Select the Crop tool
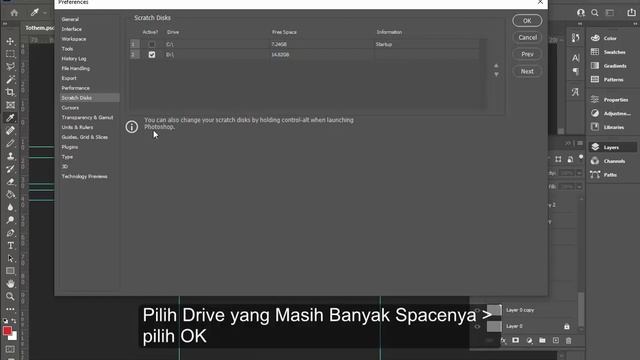640x360 pixels. point(10,92)
